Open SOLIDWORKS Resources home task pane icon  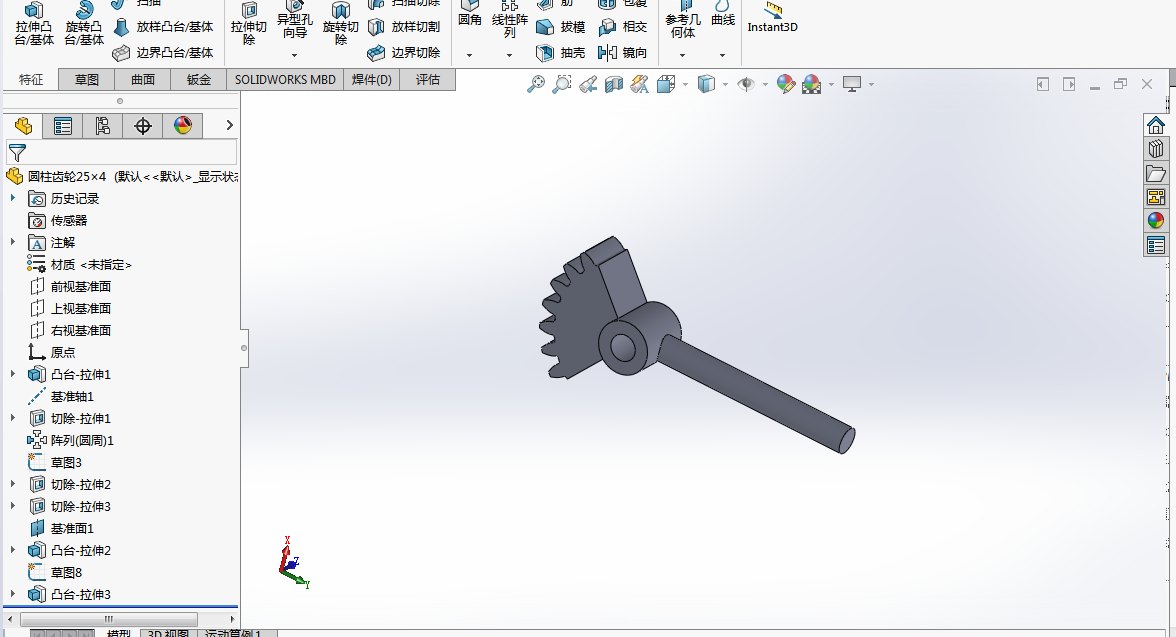pyautogui.click(x=1156, y=125)
